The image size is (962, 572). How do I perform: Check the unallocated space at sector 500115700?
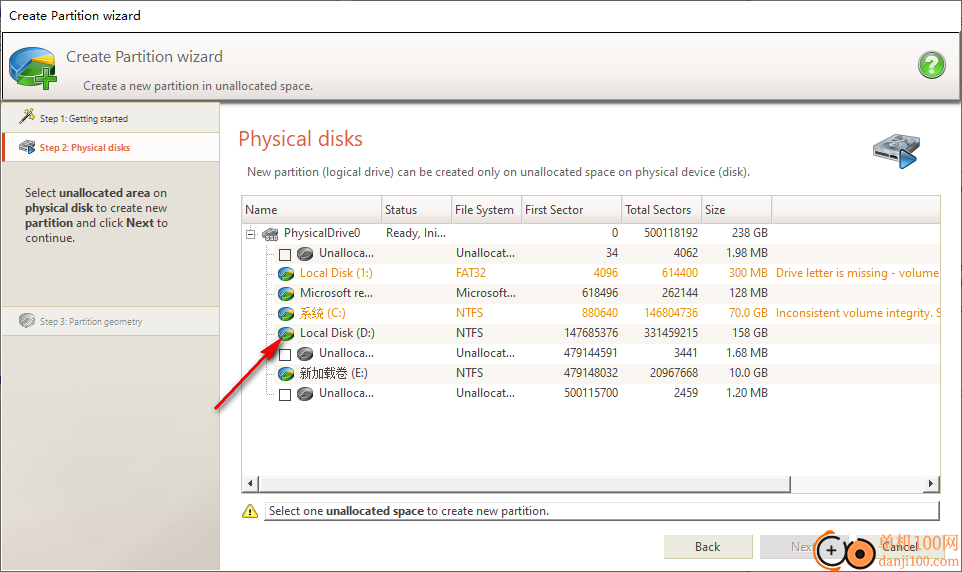pos(285,394)
